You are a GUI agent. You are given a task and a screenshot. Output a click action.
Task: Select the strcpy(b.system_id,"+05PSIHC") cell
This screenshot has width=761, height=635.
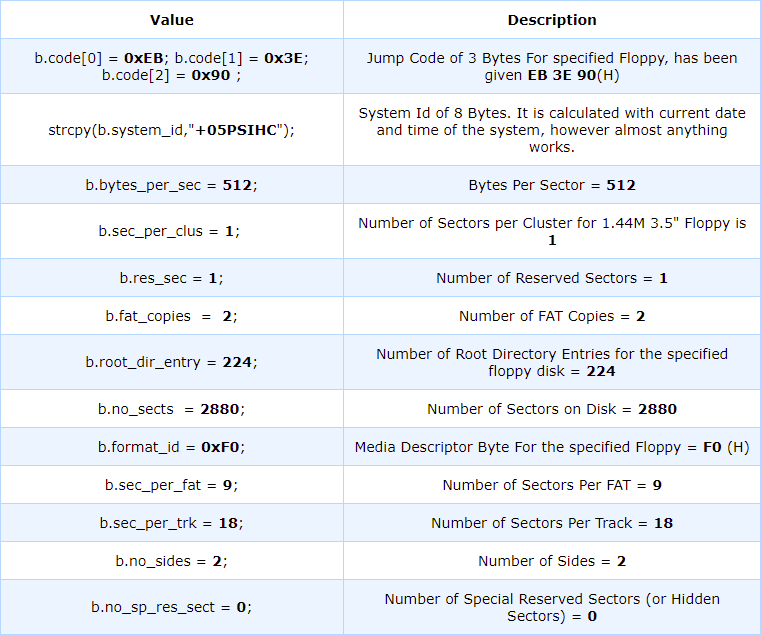(171, 130)
